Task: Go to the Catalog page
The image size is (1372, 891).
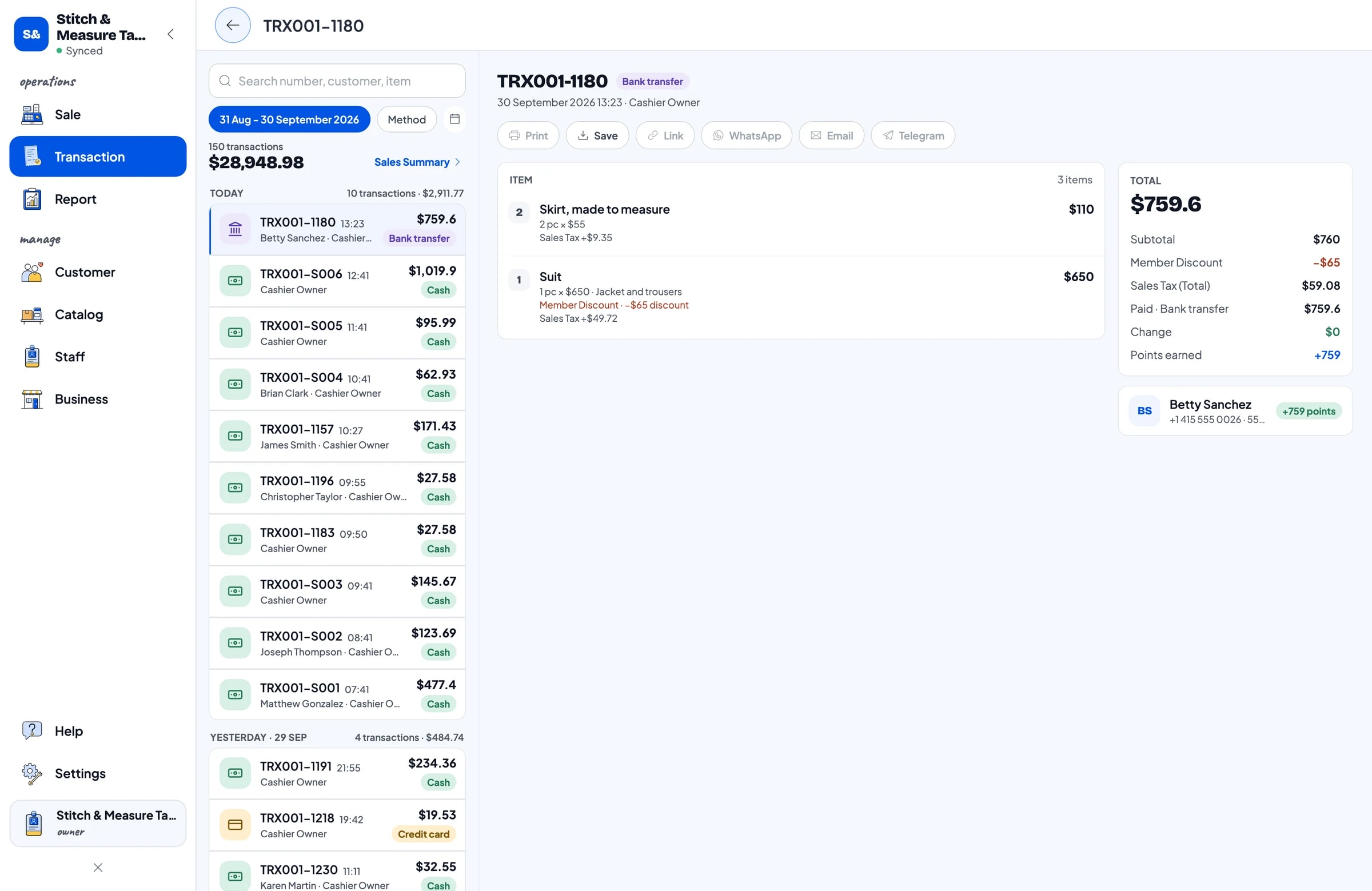Action: pos(98,315)
